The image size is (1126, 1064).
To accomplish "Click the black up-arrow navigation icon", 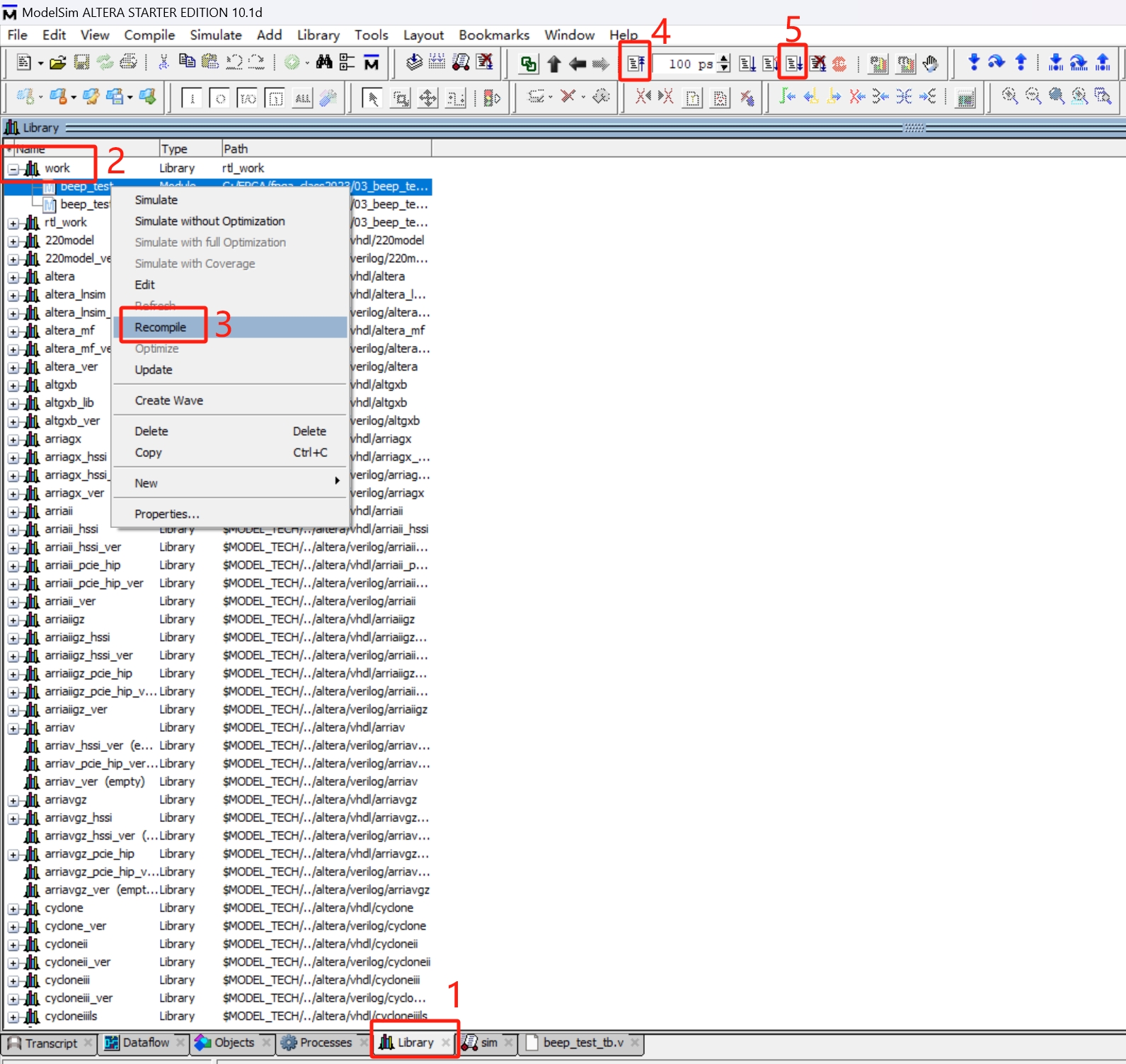I will click(554, 64).
